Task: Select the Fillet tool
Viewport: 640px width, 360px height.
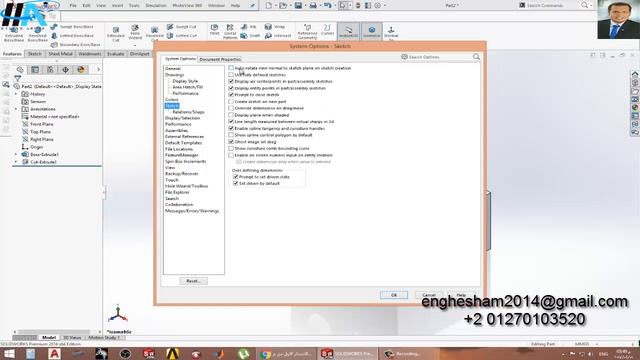Action: pyautogui.click(x=214, y=30)
